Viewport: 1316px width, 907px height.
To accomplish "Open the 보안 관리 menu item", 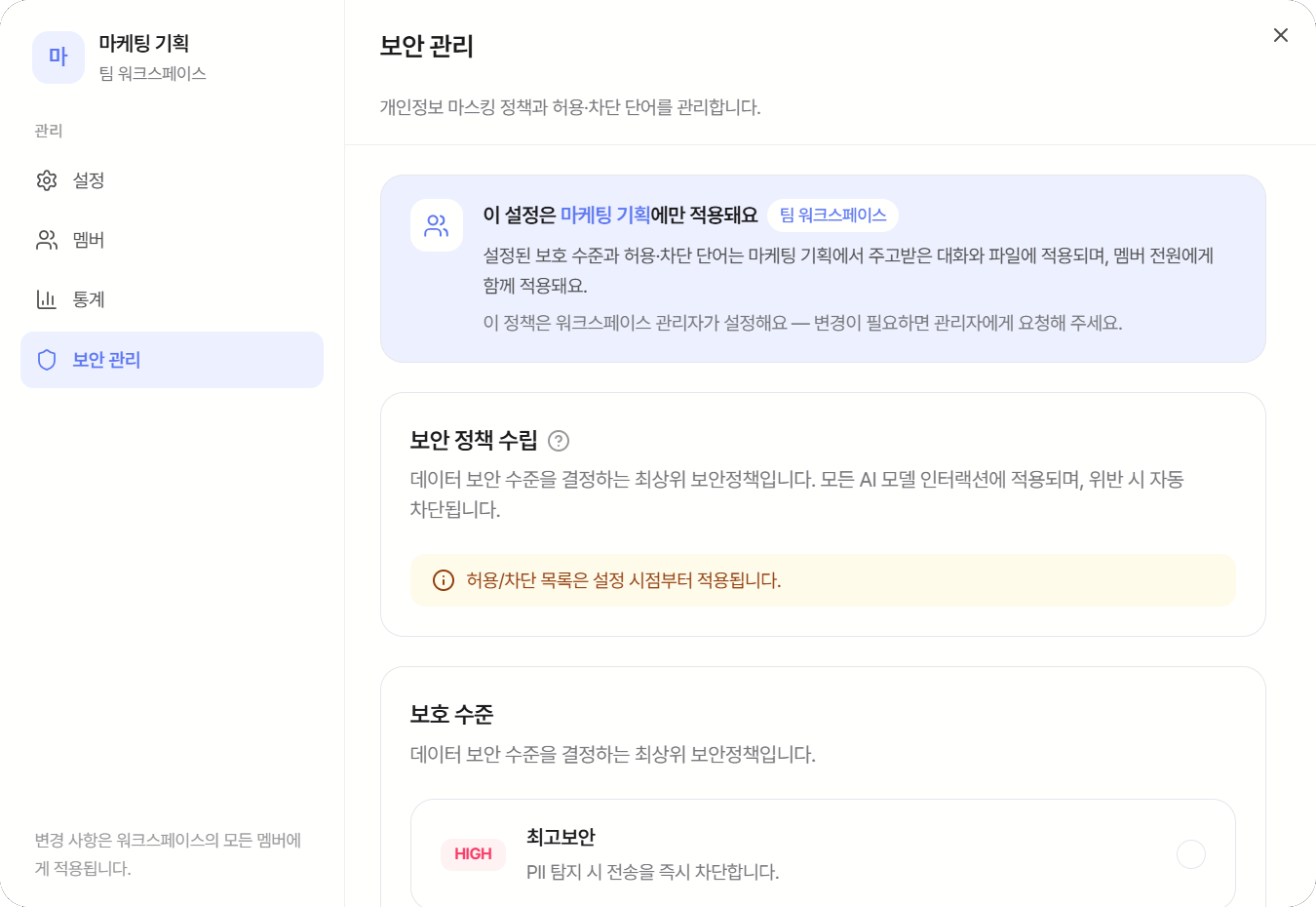I will [172, 360].
